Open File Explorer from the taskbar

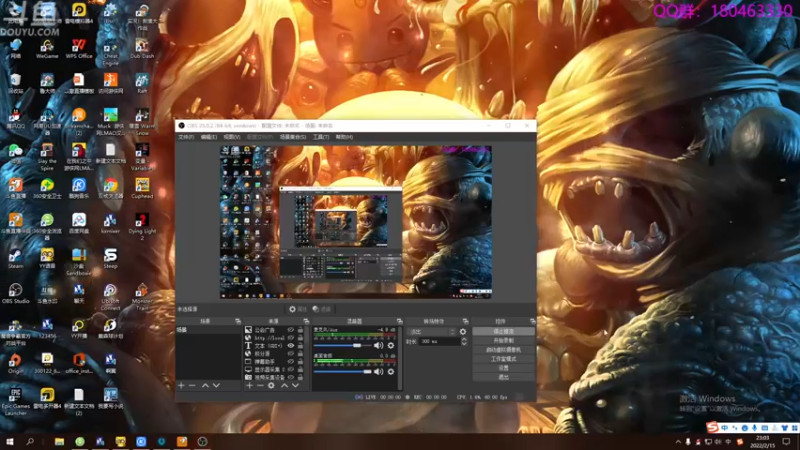(59, 441)
